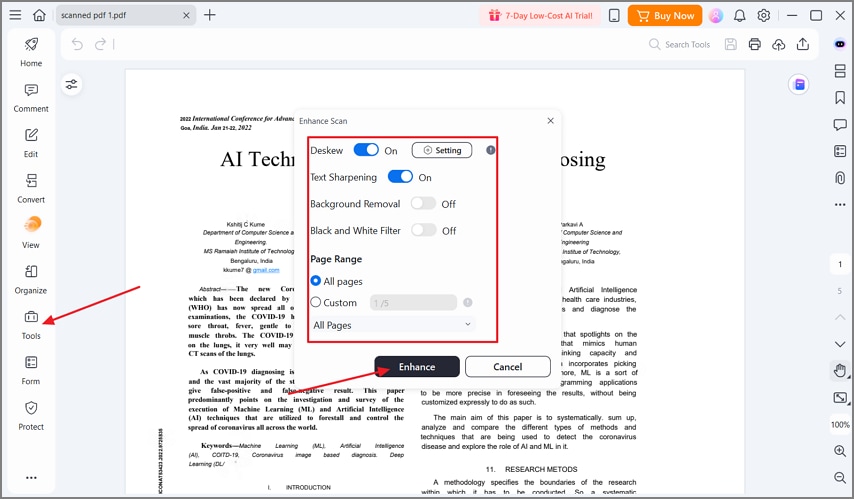Go to next page arrow
854x499 pixels.
click(x=840, y=344)
